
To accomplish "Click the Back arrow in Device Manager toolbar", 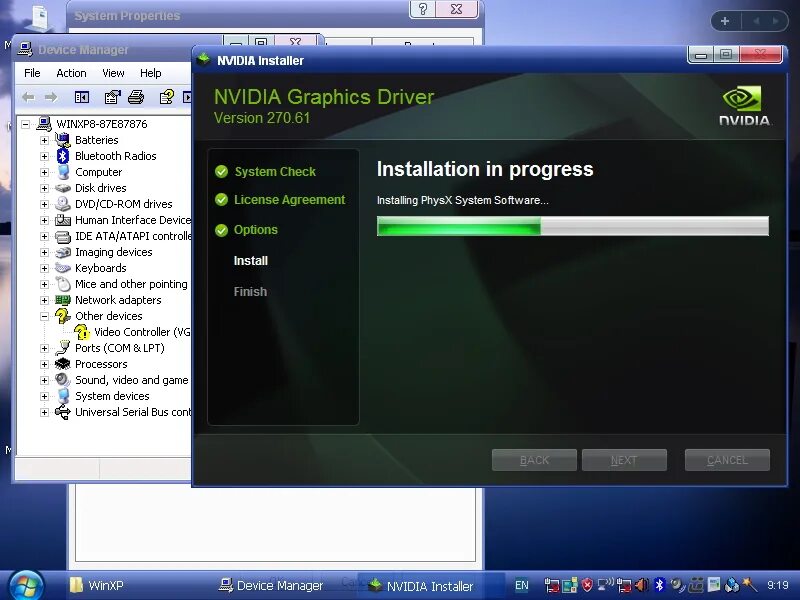I will tap(29, 97).
